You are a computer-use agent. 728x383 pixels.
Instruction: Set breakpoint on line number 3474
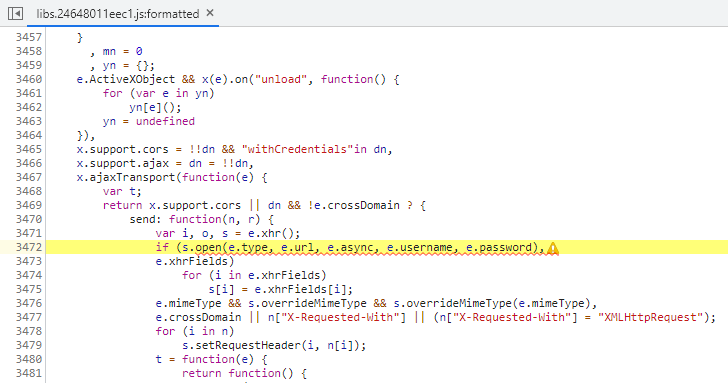pyautogui.click(x=29, y=275)
